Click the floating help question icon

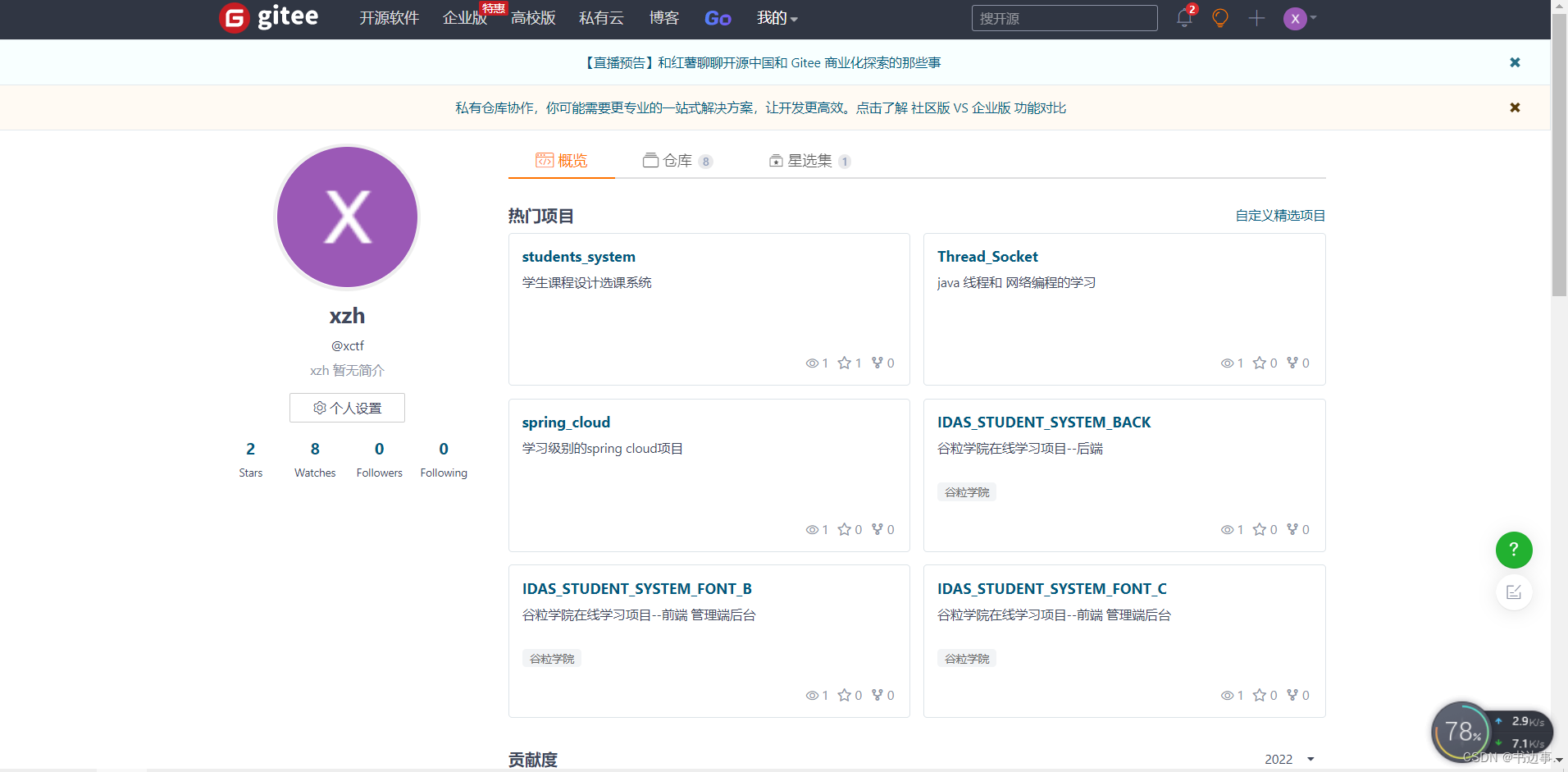click(1513, 550)
